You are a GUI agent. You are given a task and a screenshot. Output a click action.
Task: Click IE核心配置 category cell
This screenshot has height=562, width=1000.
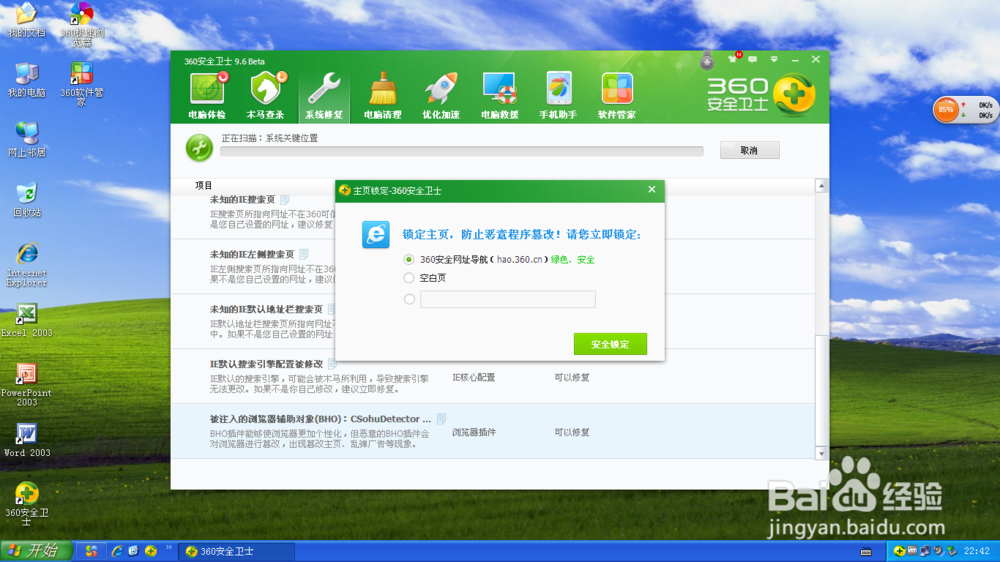coord(473,377)
